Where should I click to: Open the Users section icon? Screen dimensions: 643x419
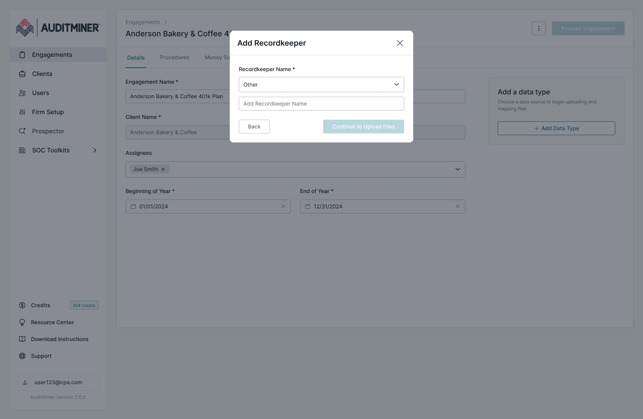(22, 93)
